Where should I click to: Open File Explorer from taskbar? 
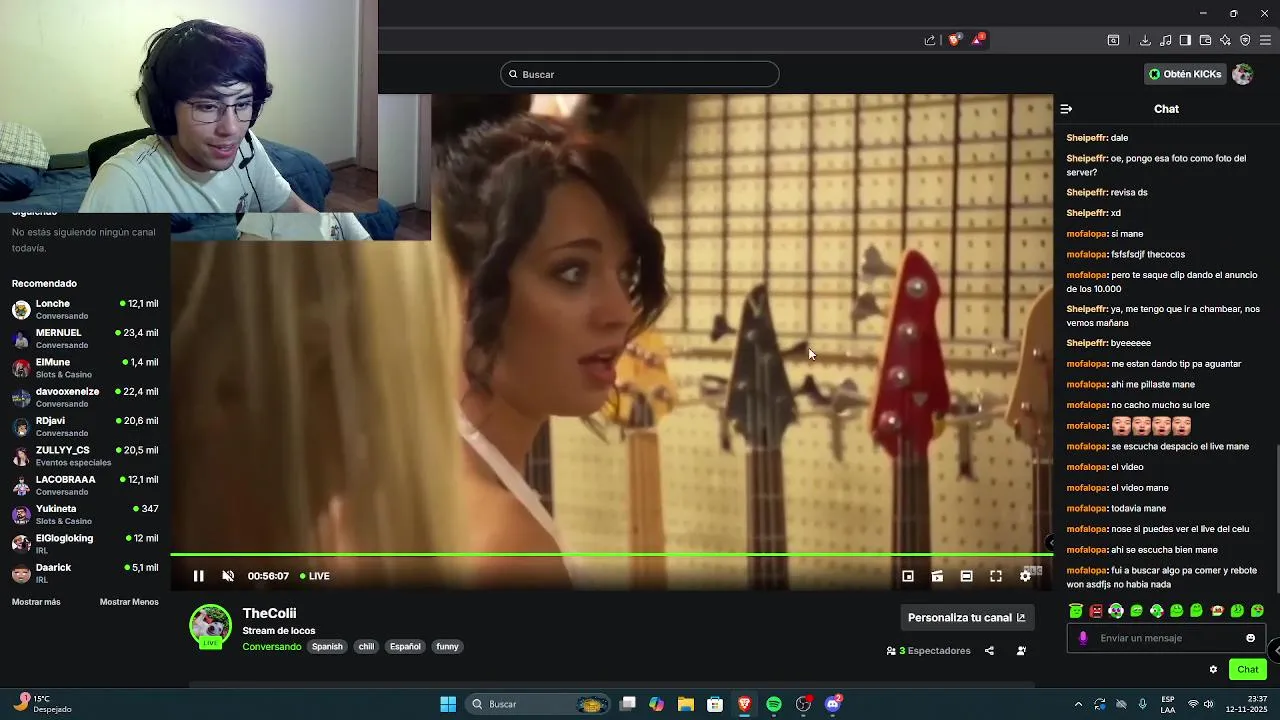click(686, 704)
